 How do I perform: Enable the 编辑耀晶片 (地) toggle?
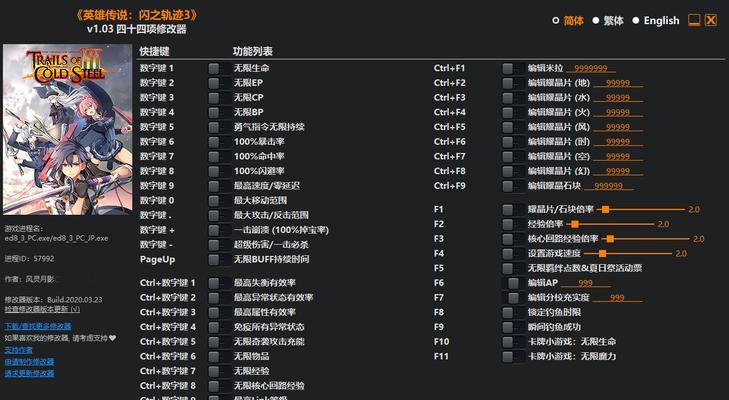[x=513, y=83]
